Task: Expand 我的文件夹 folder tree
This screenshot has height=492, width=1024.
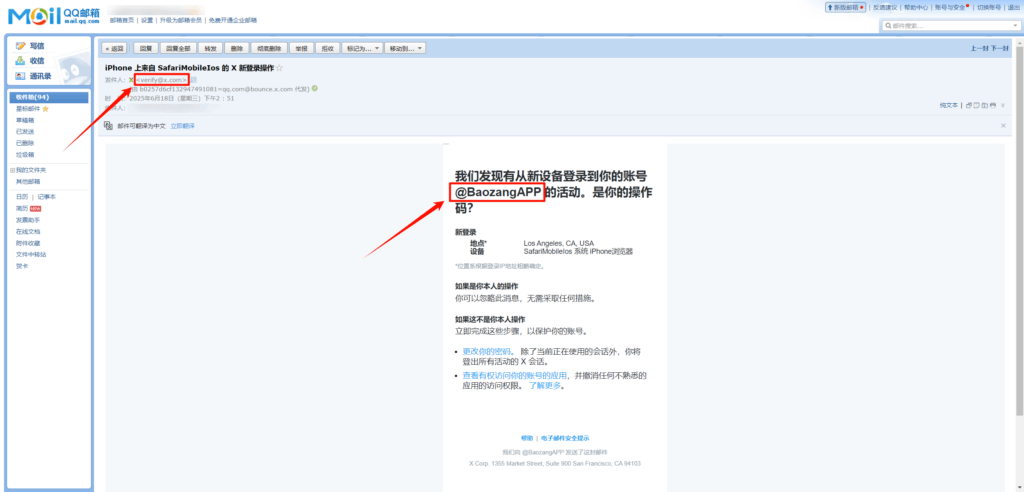Action: [12, 170]
